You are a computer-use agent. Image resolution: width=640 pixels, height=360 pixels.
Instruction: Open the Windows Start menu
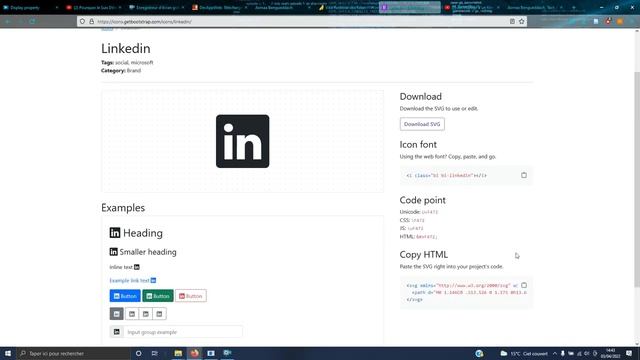[x=8, y=353]
